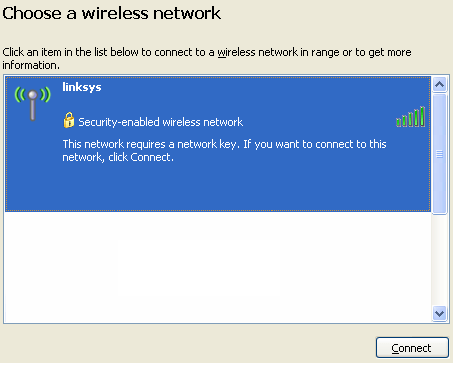The width and height of the screenshot is (455, 365).
Task: Click the blank blue area of linksys entry
Action: point(217,188)
